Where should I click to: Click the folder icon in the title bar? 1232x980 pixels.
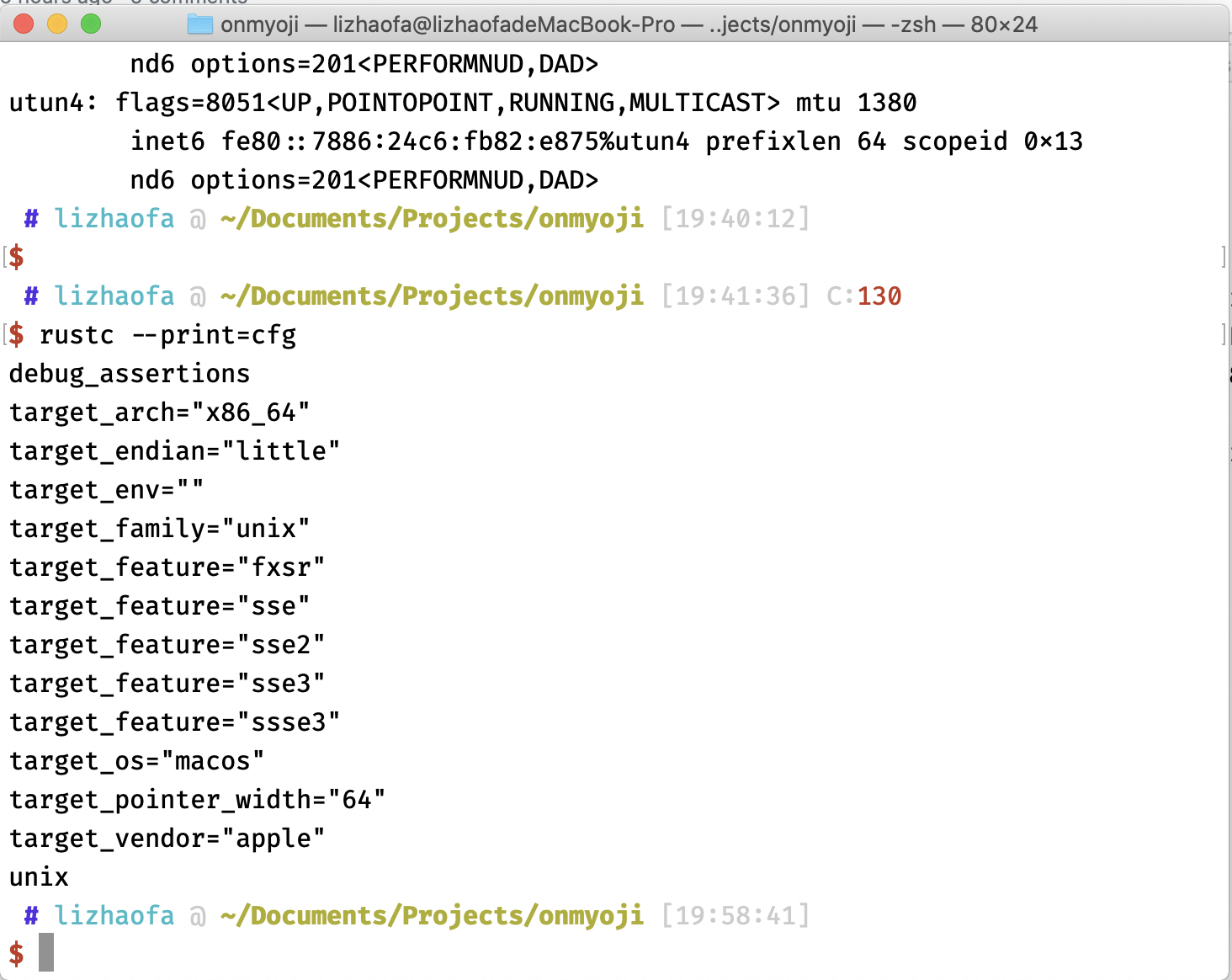(199, 24)
